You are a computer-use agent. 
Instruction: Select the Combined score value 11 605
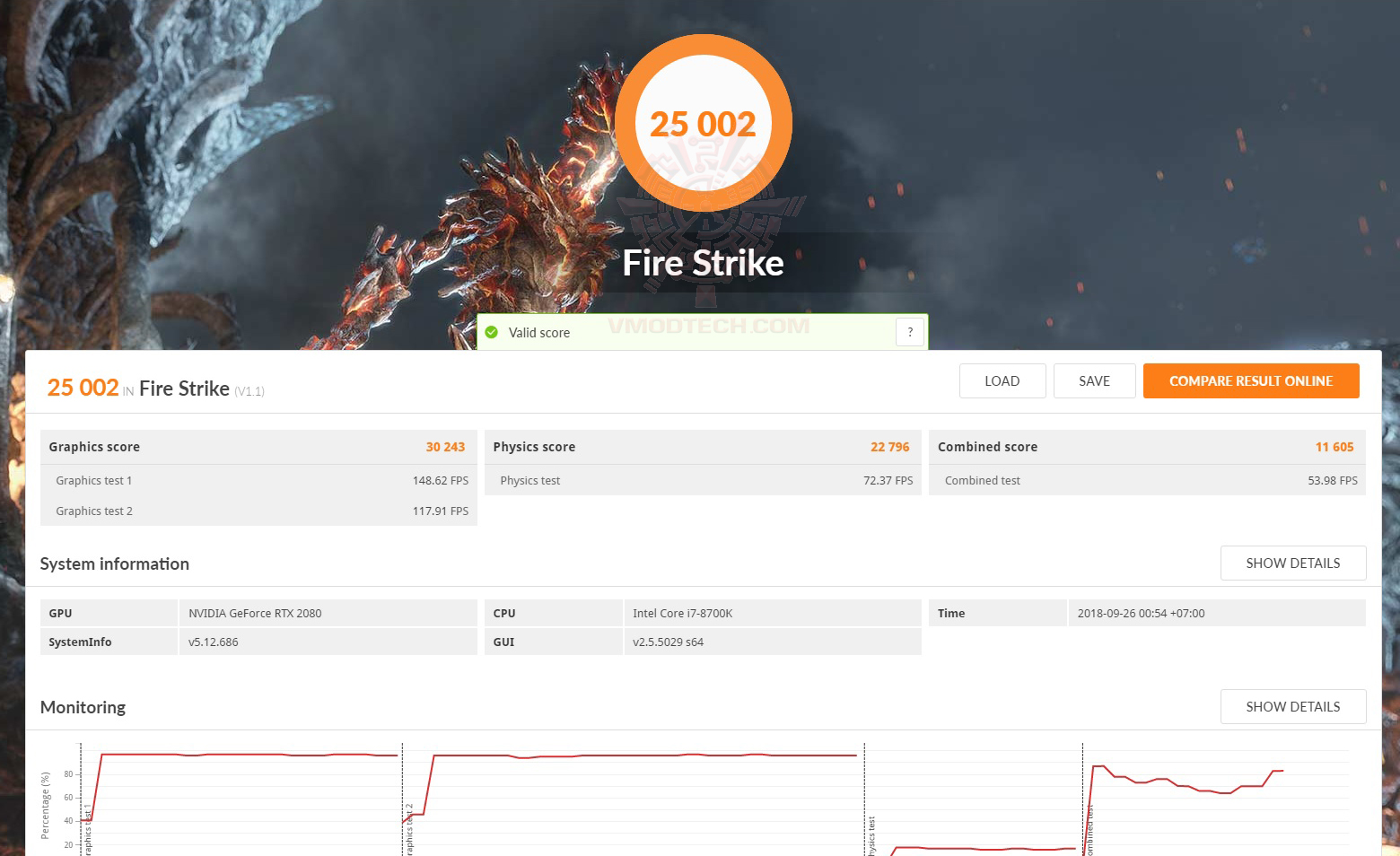[1334, 446]
